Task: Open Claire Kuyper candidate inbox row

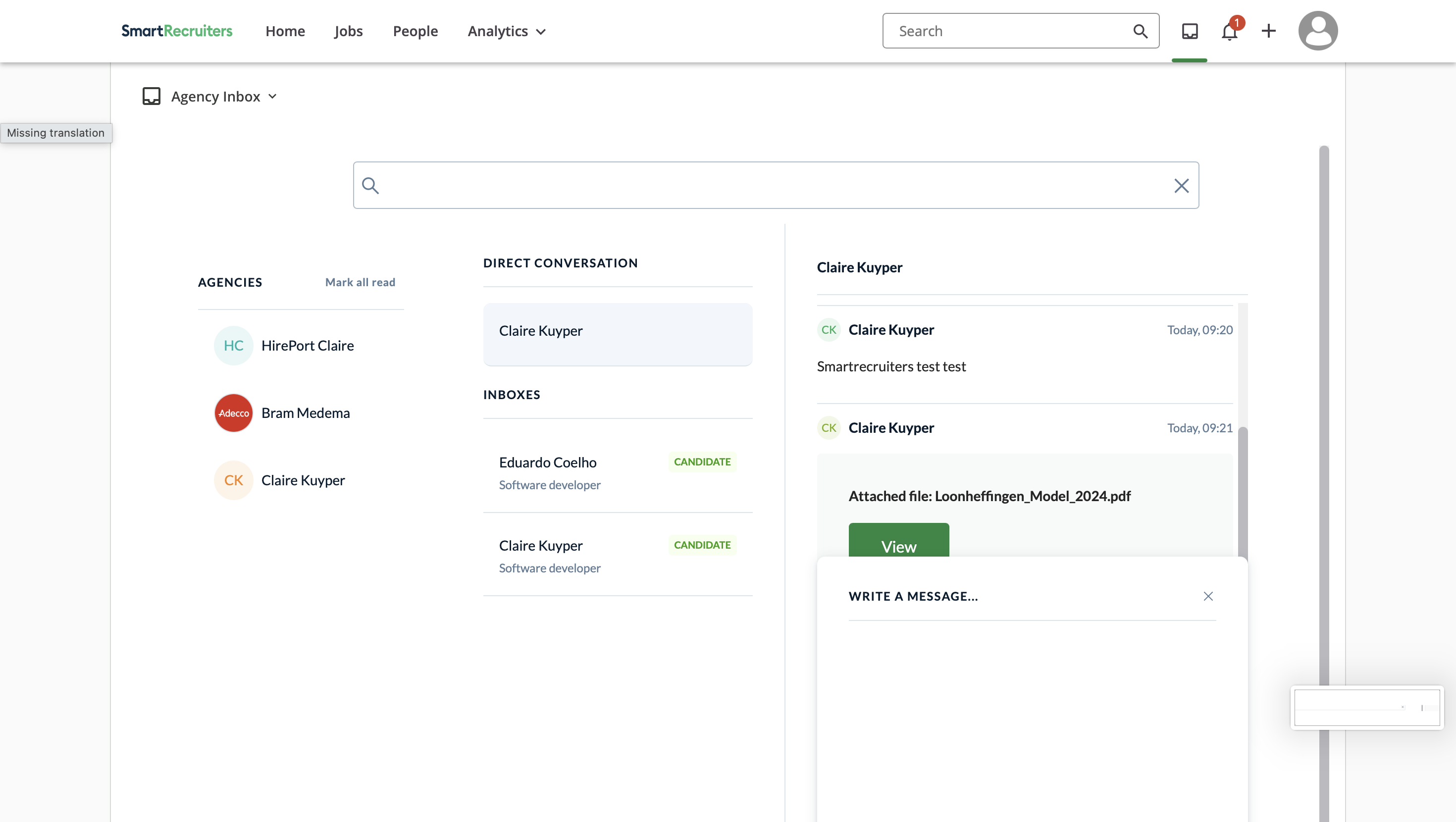Action: pyautogui.click(x=618, y=555)
